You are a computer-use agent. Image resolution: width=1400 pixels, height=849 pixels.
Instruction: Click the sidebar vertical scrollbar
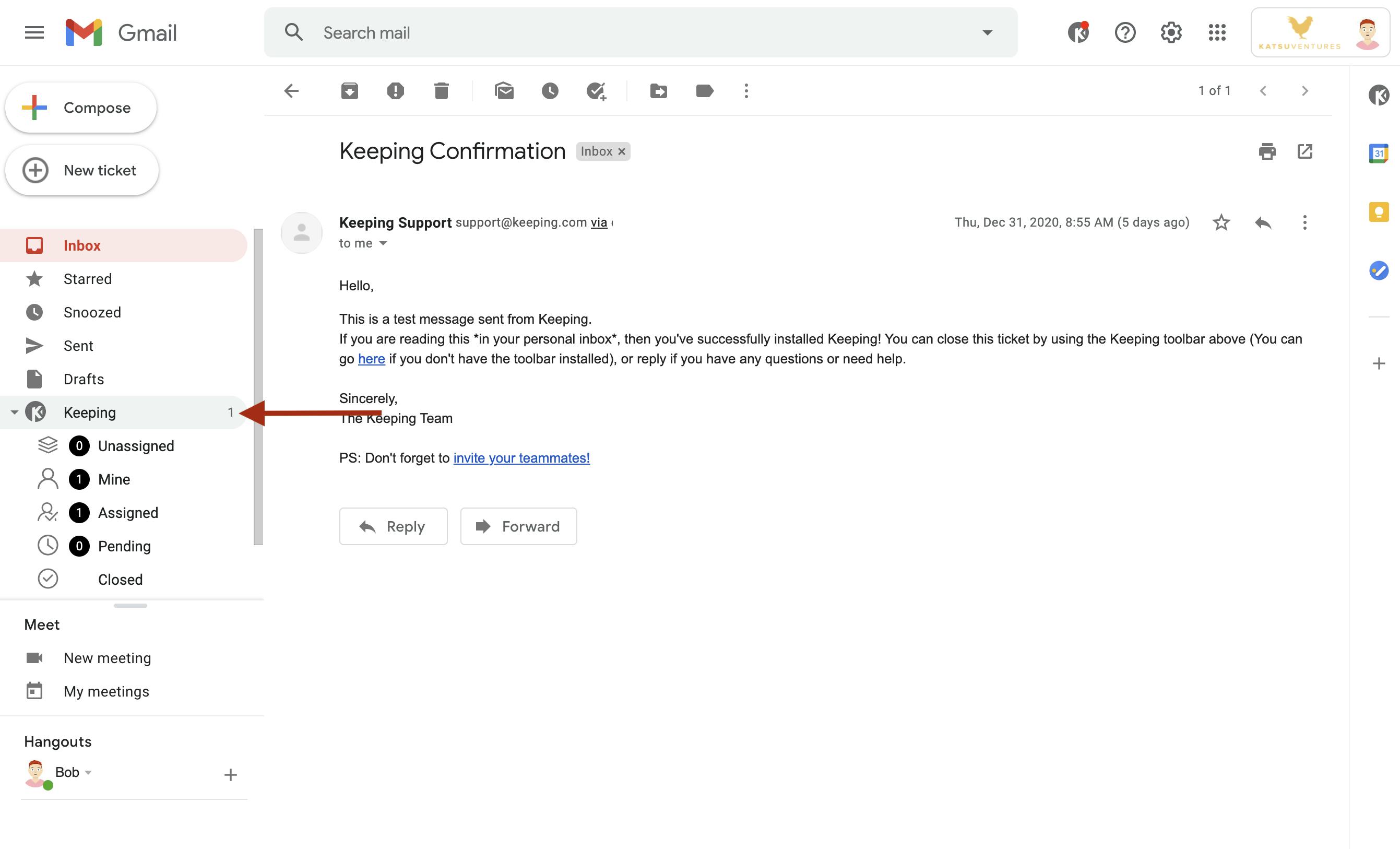[258, 386]
